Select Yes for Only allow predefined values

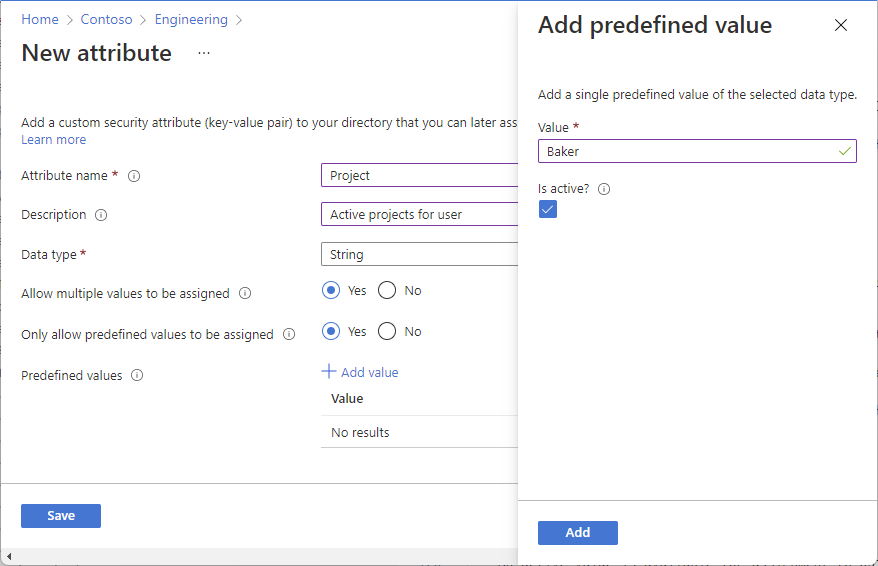coord(331,331)
